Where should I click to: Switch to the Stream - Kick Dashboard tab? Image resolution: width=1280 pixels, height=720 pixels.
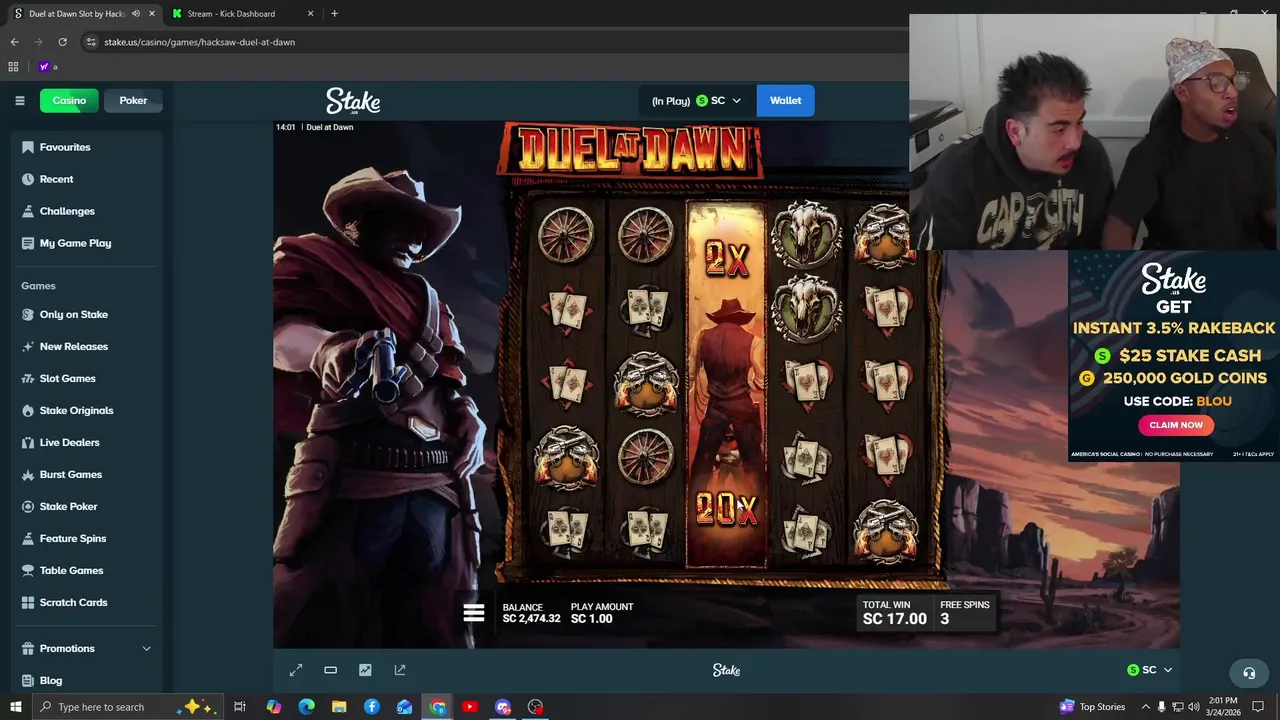click(x=231, y=14)
